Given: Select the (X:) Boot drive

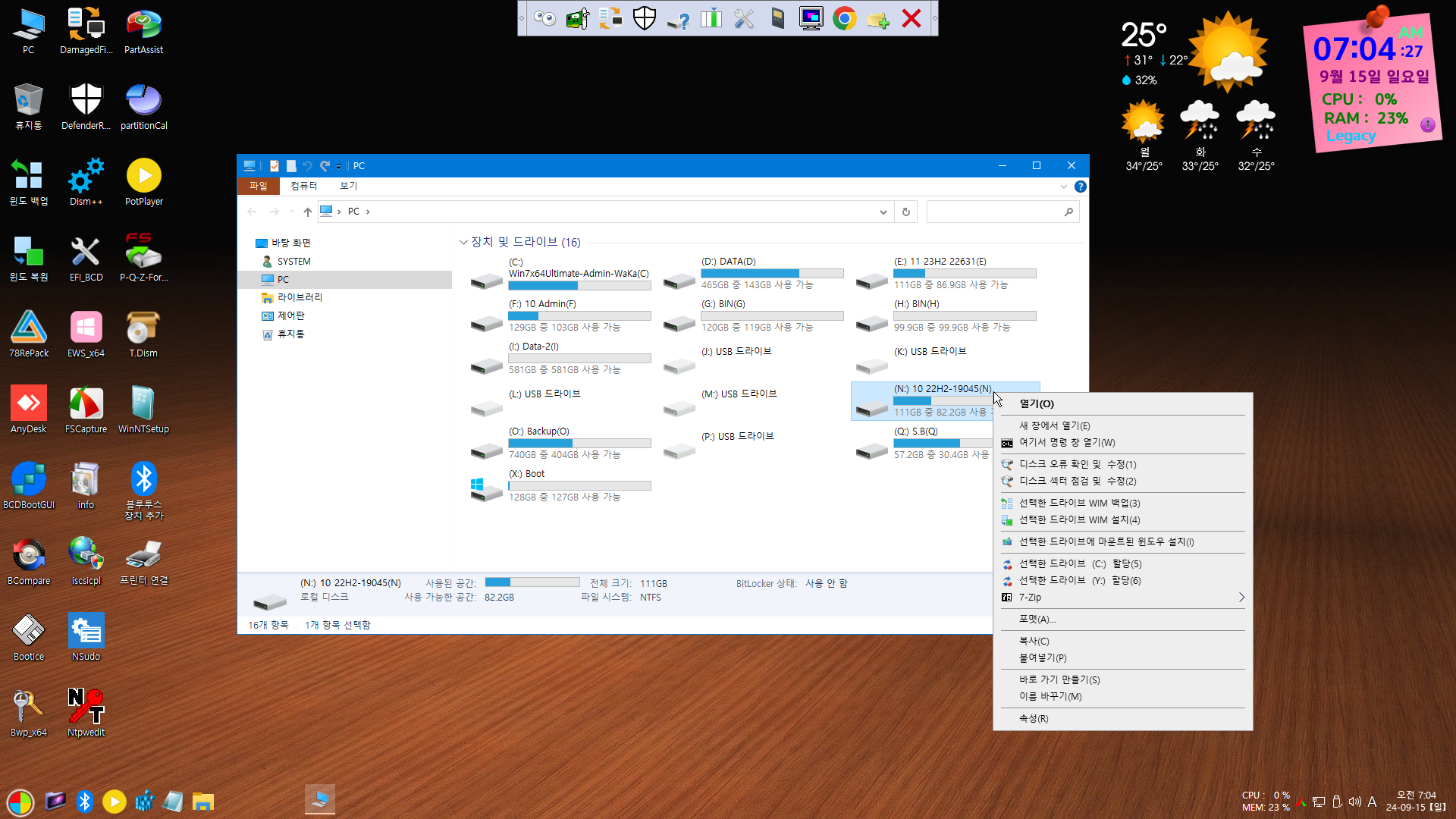Looking at the screenshot, I should (561, 486).
